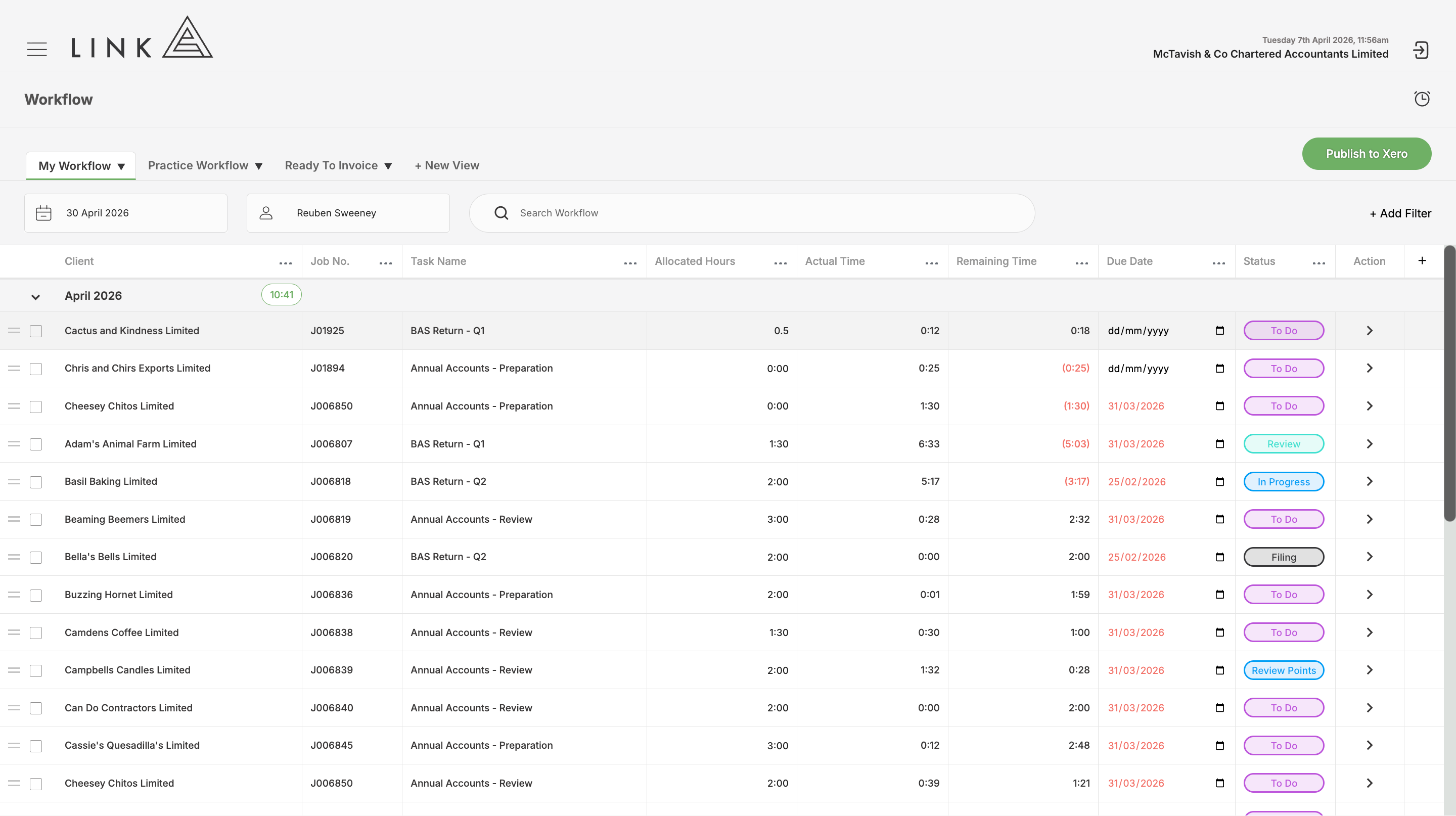Add a new column with plus icon

tap(1422, 260)
